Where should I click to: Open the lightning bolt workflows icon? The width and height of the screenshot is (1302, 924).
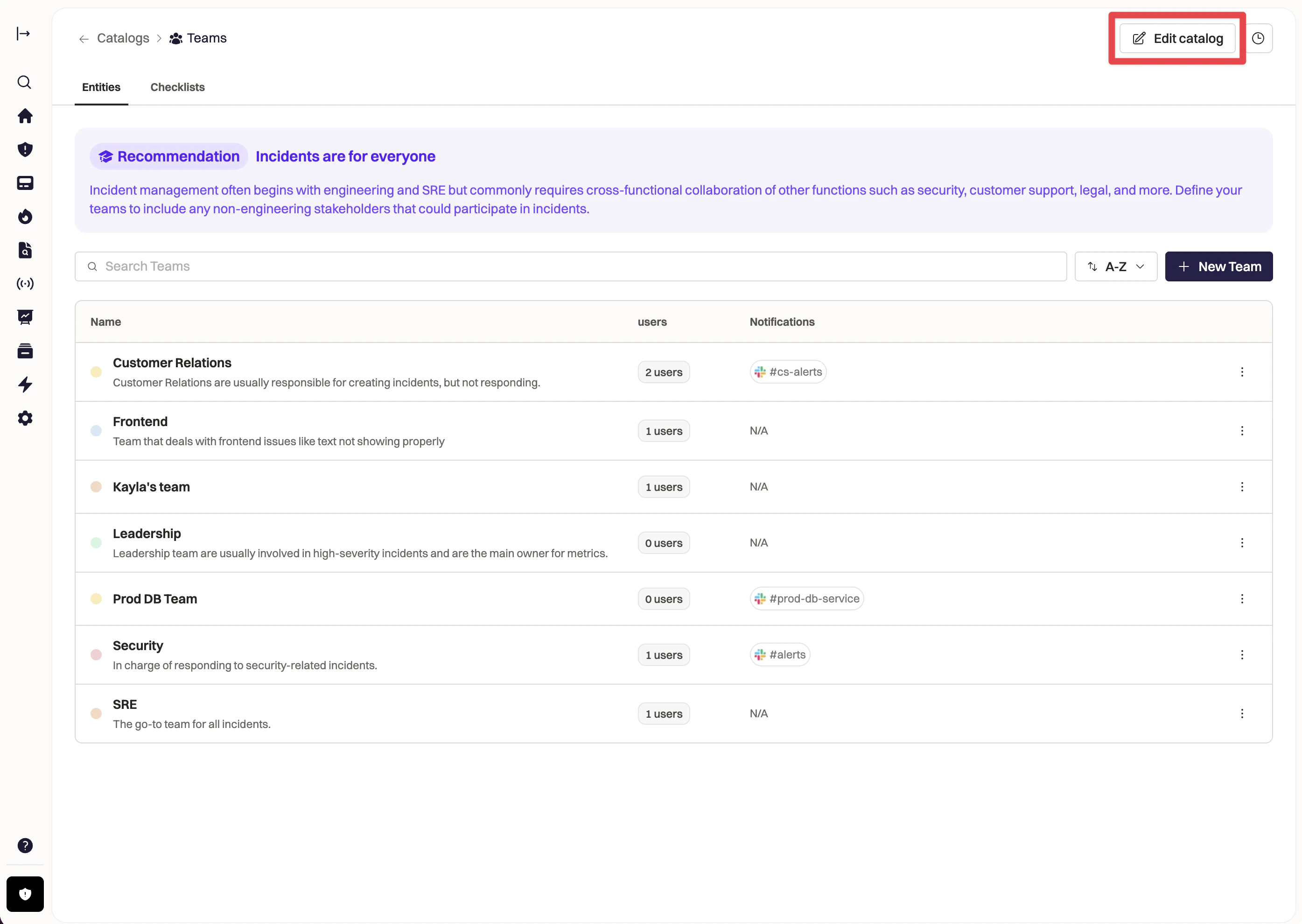pos(24,385)
